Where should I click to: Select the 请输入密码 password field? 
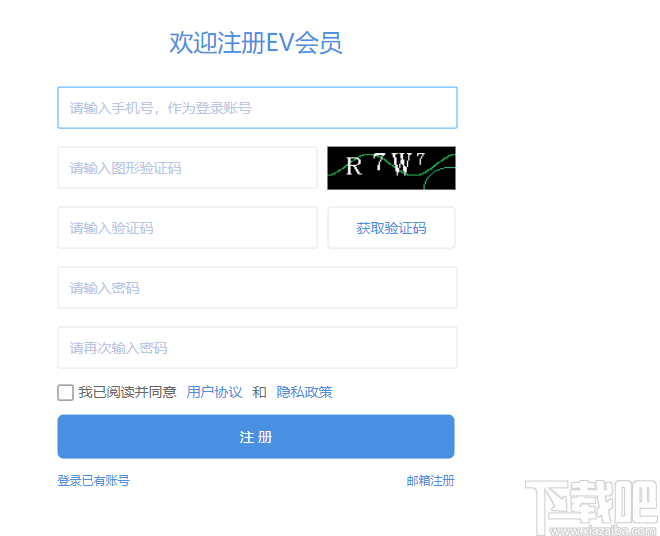click(x=257, y=288)
